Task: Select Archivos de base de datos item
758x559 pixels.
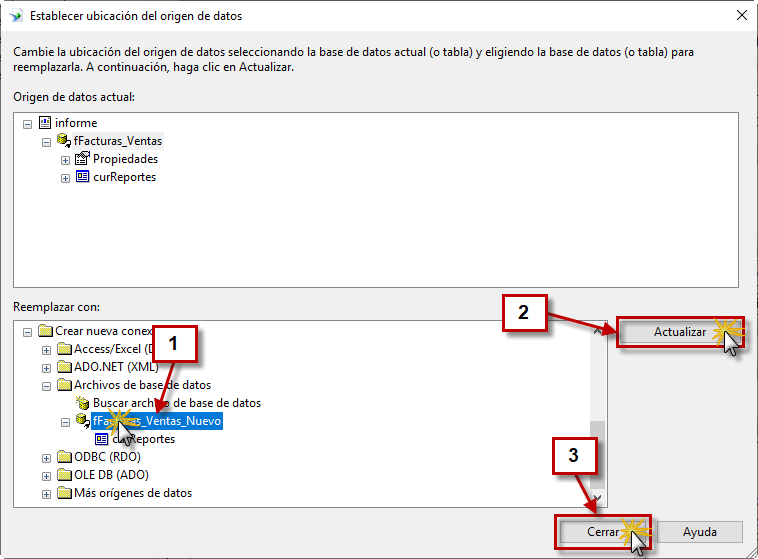Action: click(x=143, y=385)
